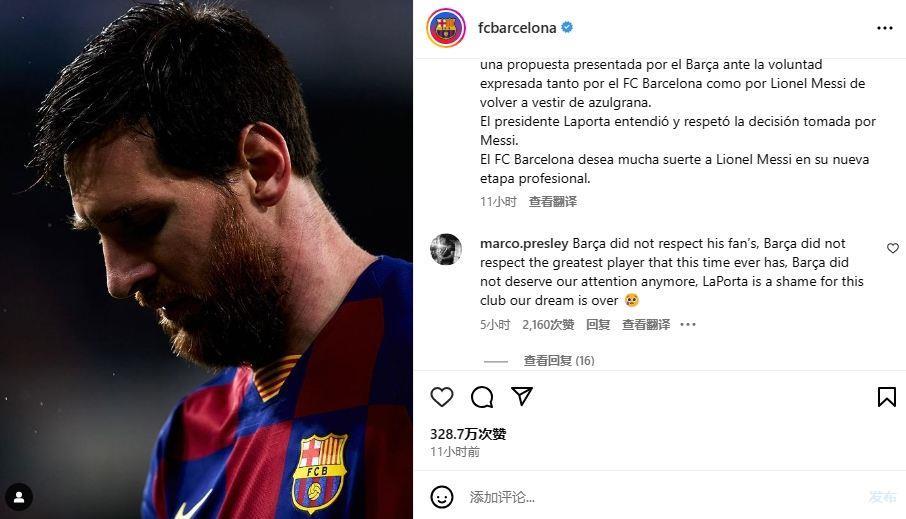This screenshot has height=519, width=906.
Task: Open the fcbarcelona profile avatar
Action: 445,28
